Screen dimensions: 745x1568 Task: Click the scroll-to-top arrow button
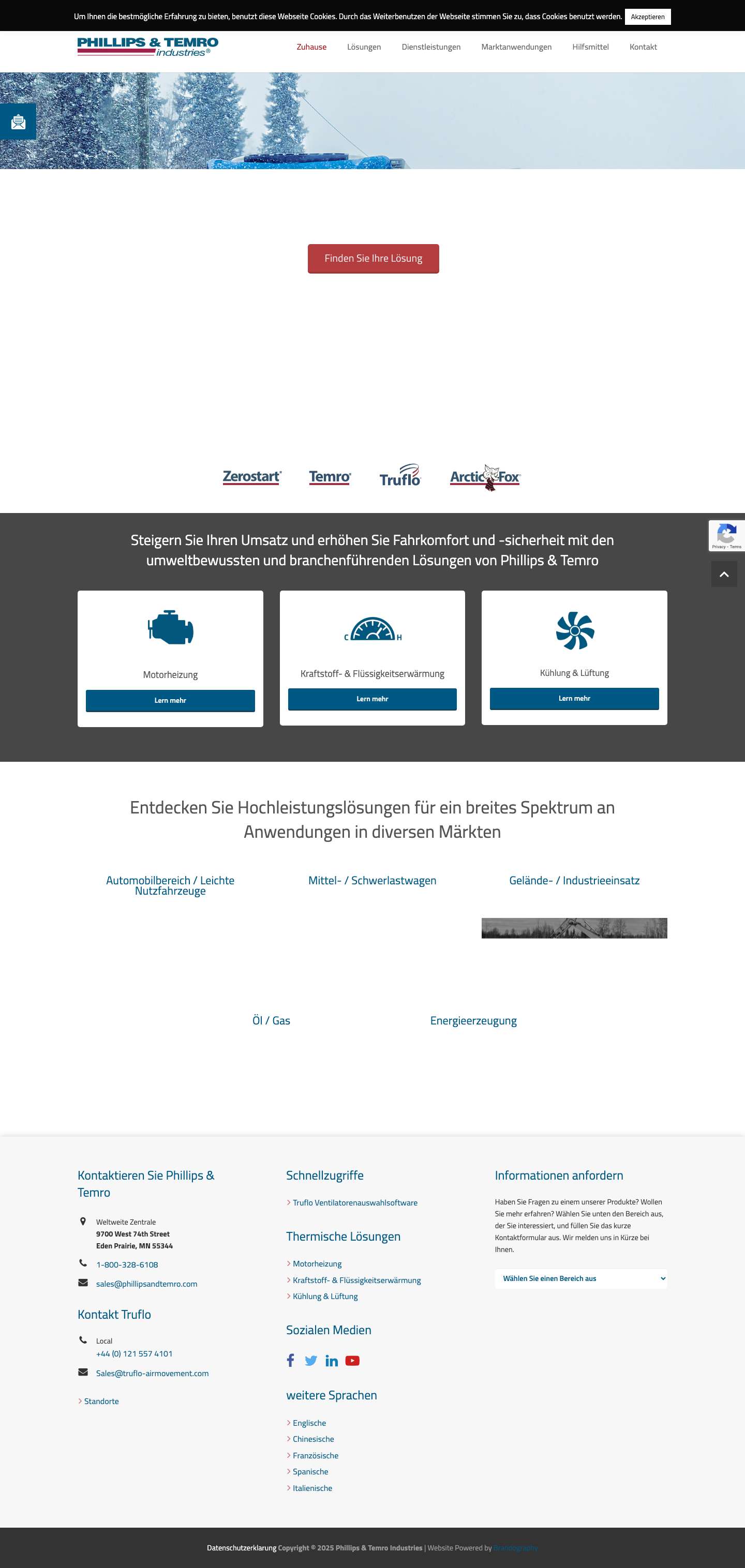click(x=724, y=574)
